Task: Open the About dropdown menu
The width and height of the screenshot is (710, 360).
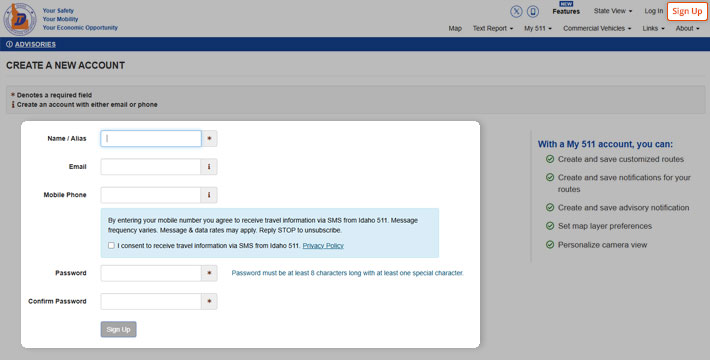Action: pyautogui.click(x=687, y=28)
